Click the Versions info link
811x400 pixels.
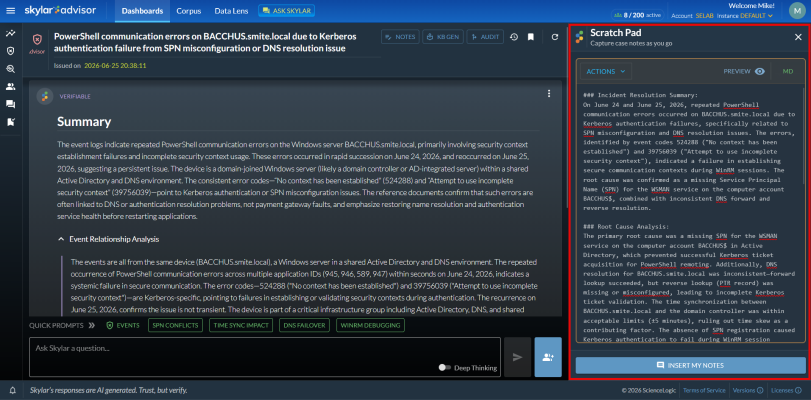[x=748, y=390]
